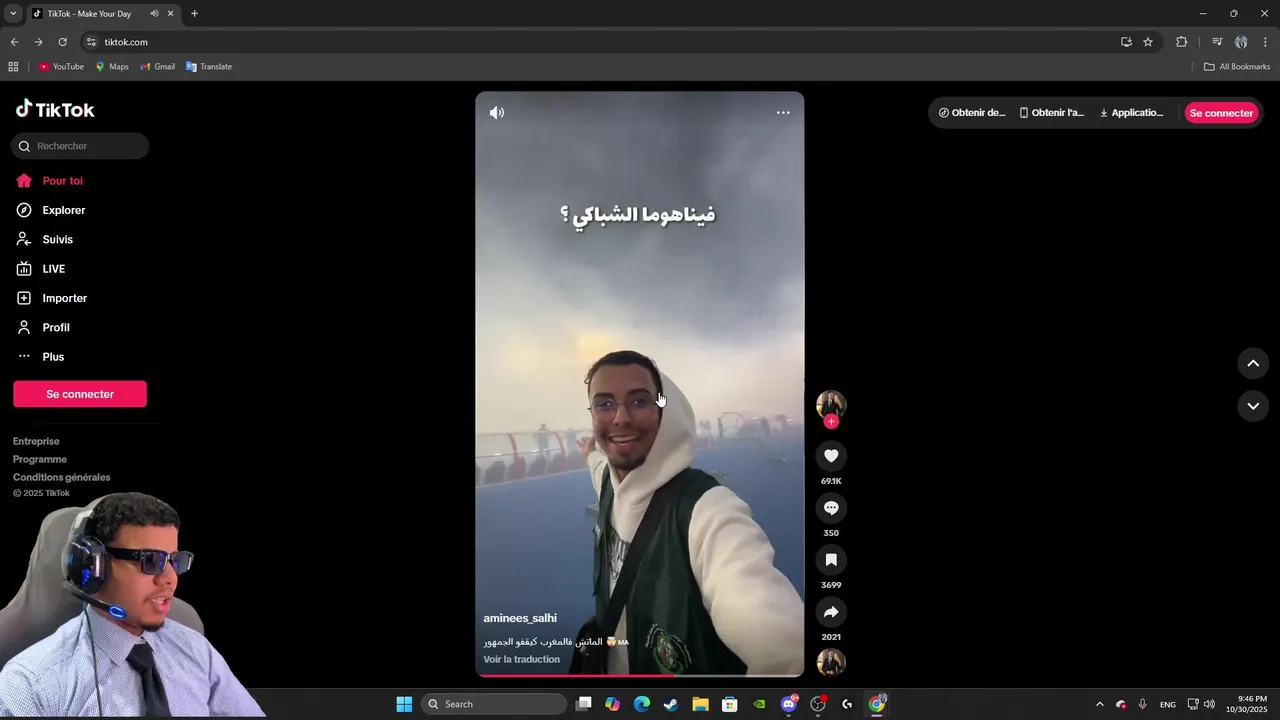The height and width of the screenshot is (720, 1280).
Task: Open Maps bookmark
Action: pyautogui.click(x=112, y=67)
